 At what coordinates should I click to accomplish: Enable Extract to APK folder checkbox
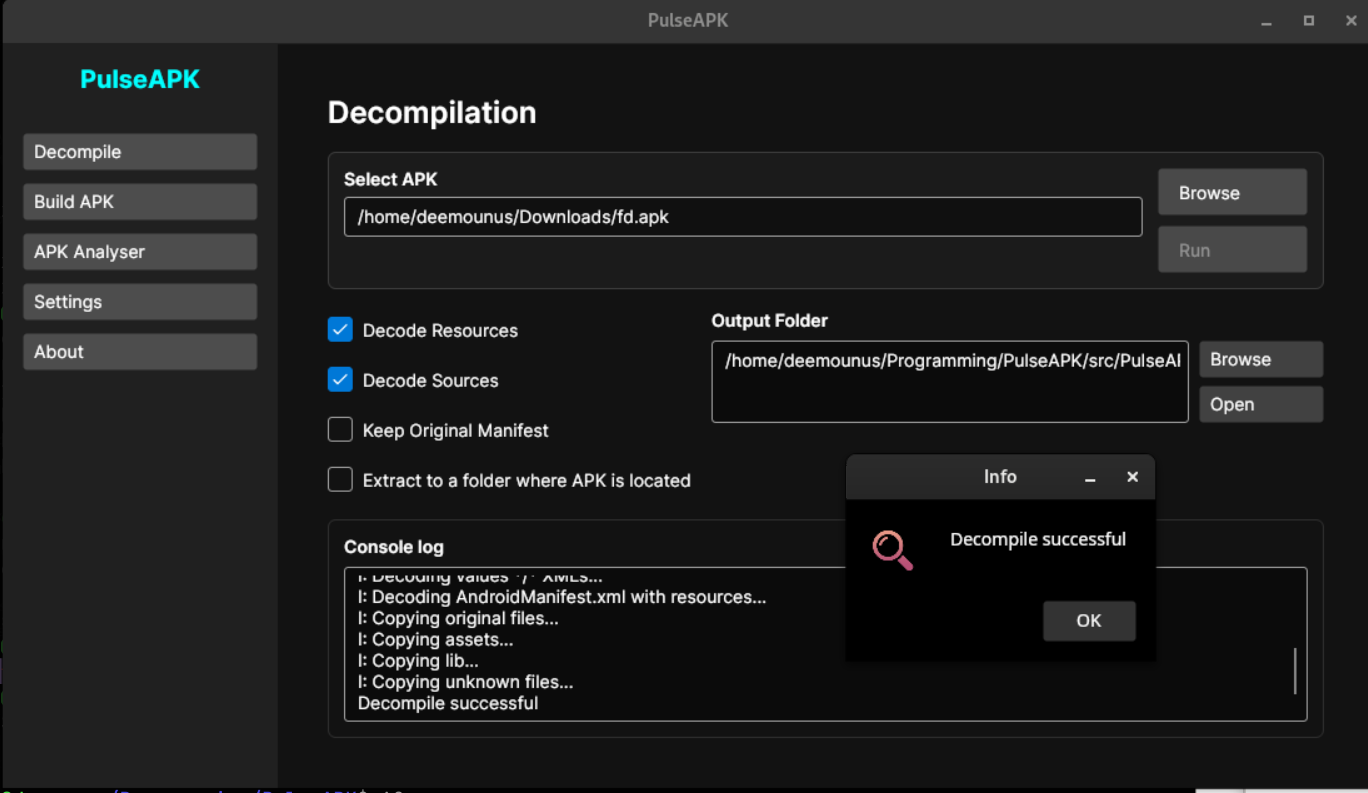click(x=340, y=480)
